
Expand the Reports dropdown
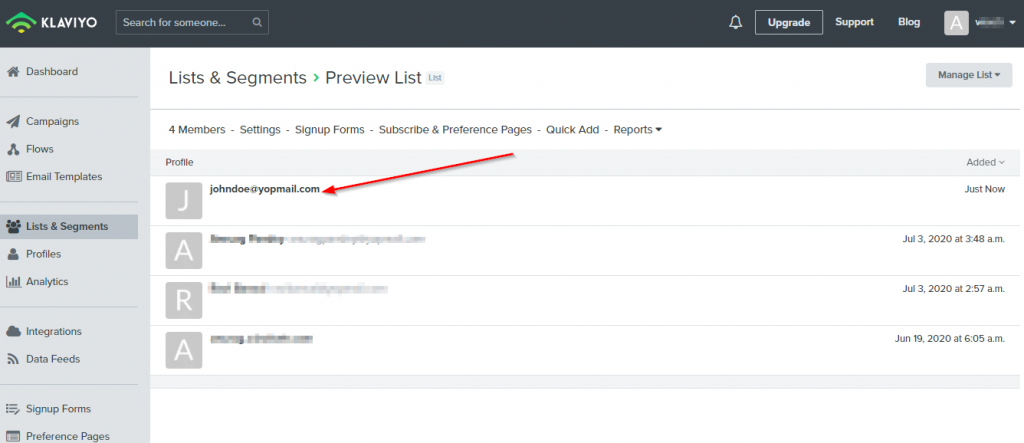(637, 129)
